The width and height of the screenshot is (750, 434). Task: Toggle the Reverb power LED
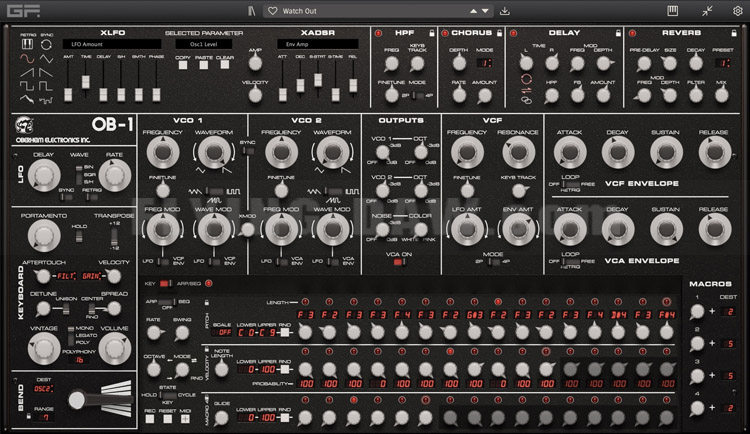(632, 33)
